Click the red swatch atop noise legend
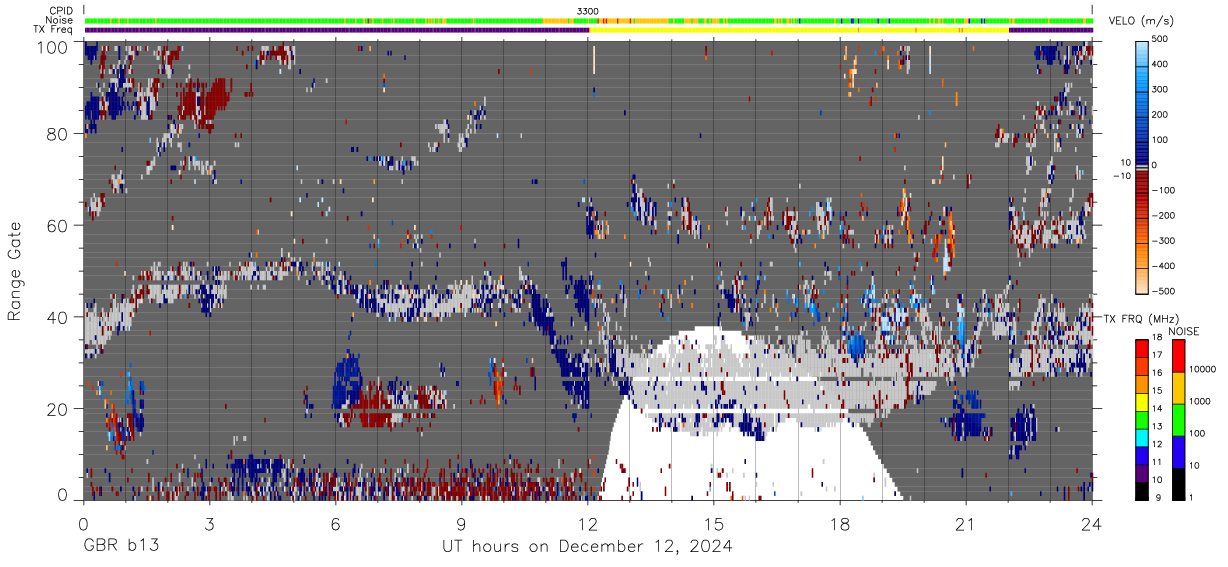Viewport: 1228px width, 567px height. [1180, 356]
